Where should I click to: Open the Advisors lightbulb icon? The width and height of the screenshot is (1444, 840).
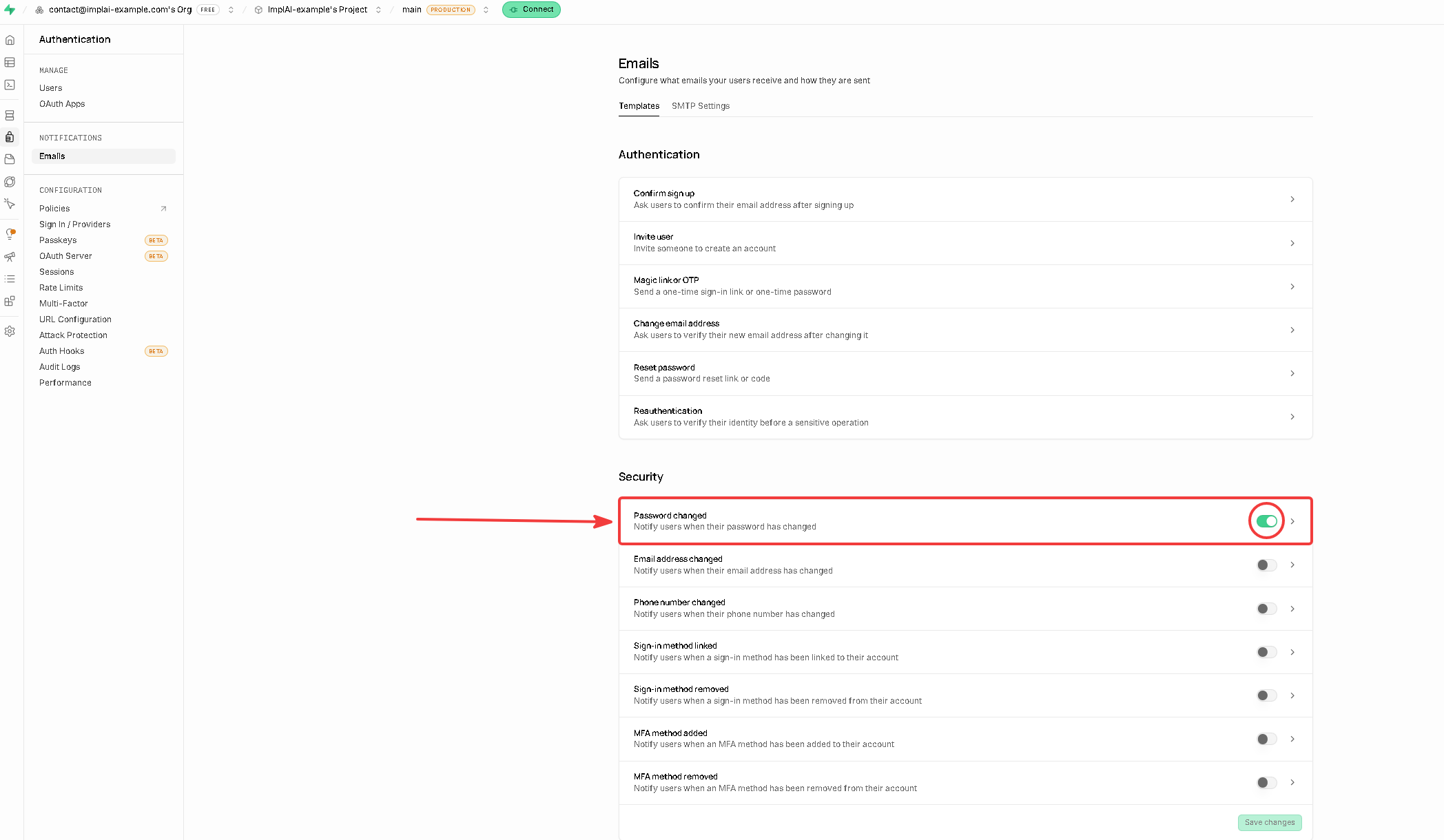click(x=10, y=234)
